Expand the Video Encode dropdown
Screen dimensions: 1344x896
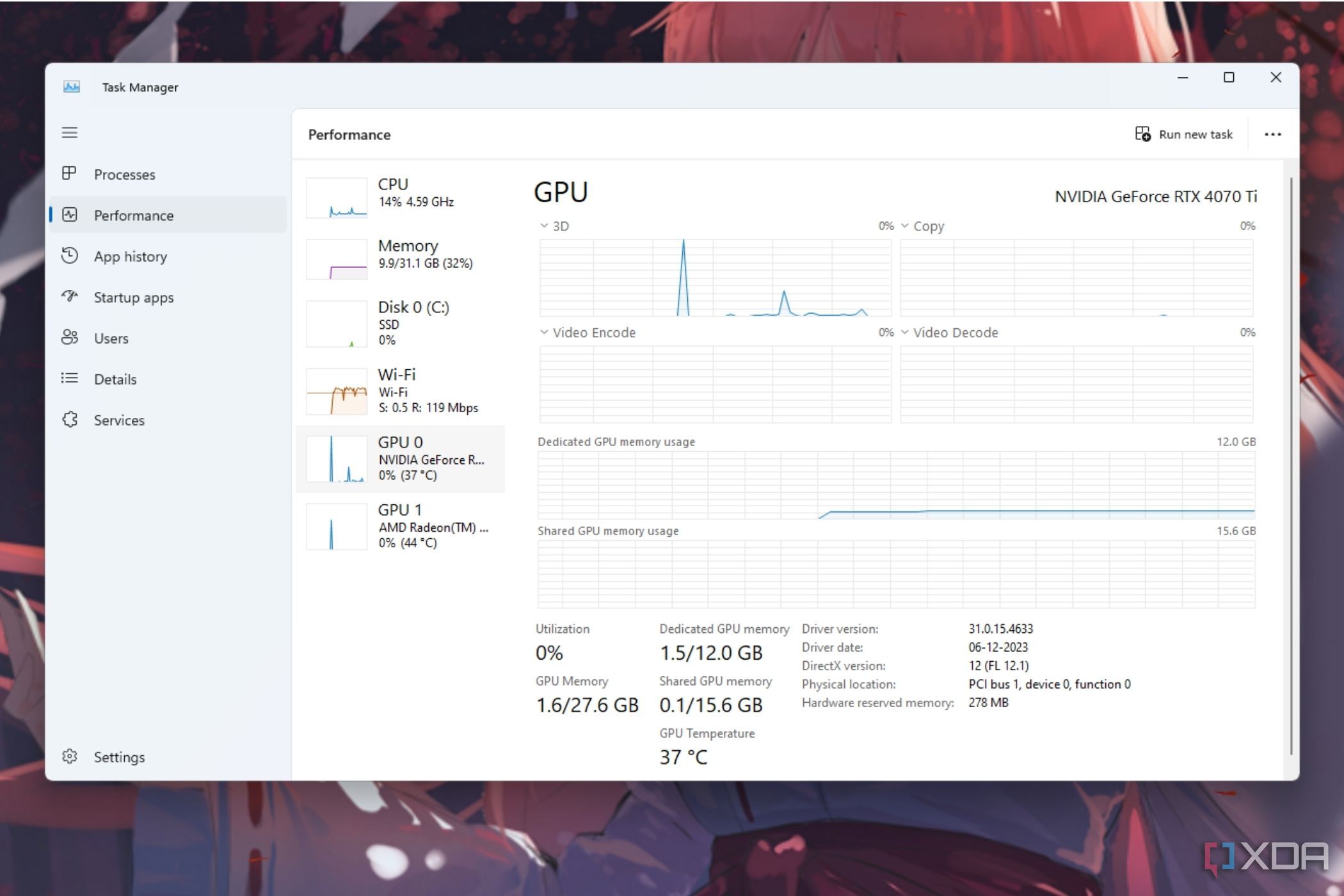[540, 332]
